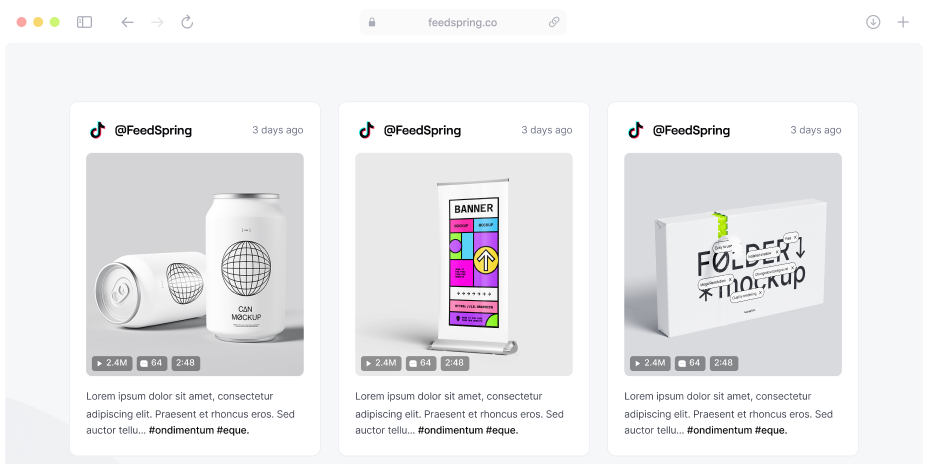Viewport: 928px width, 464px height.
Task: Click @FeedSpring username on first card
Action: 153,130
